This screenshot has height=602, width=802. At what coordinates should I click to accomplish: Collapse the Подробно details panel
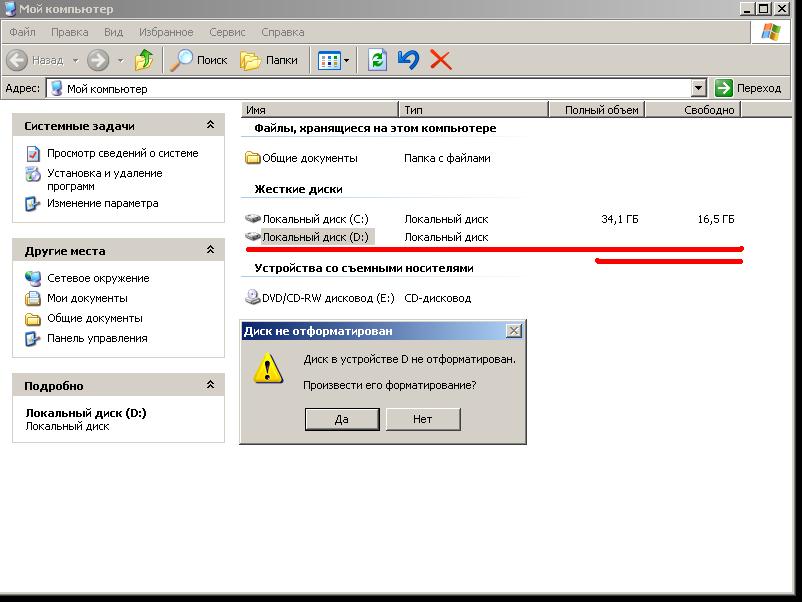tap(210, 386)
